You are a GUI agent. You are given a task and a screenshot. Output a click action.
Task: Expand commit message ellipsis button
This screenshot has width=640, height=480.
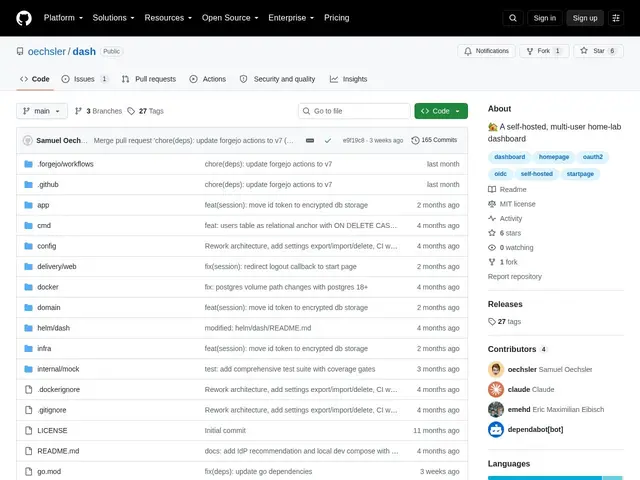pyautogui.click(x=310, y=140)
